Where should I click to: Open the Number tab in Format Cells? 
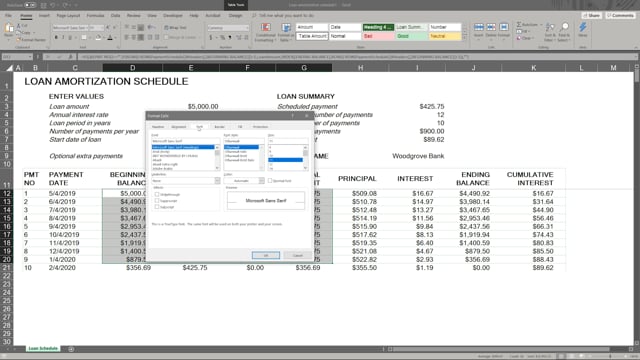158,127
